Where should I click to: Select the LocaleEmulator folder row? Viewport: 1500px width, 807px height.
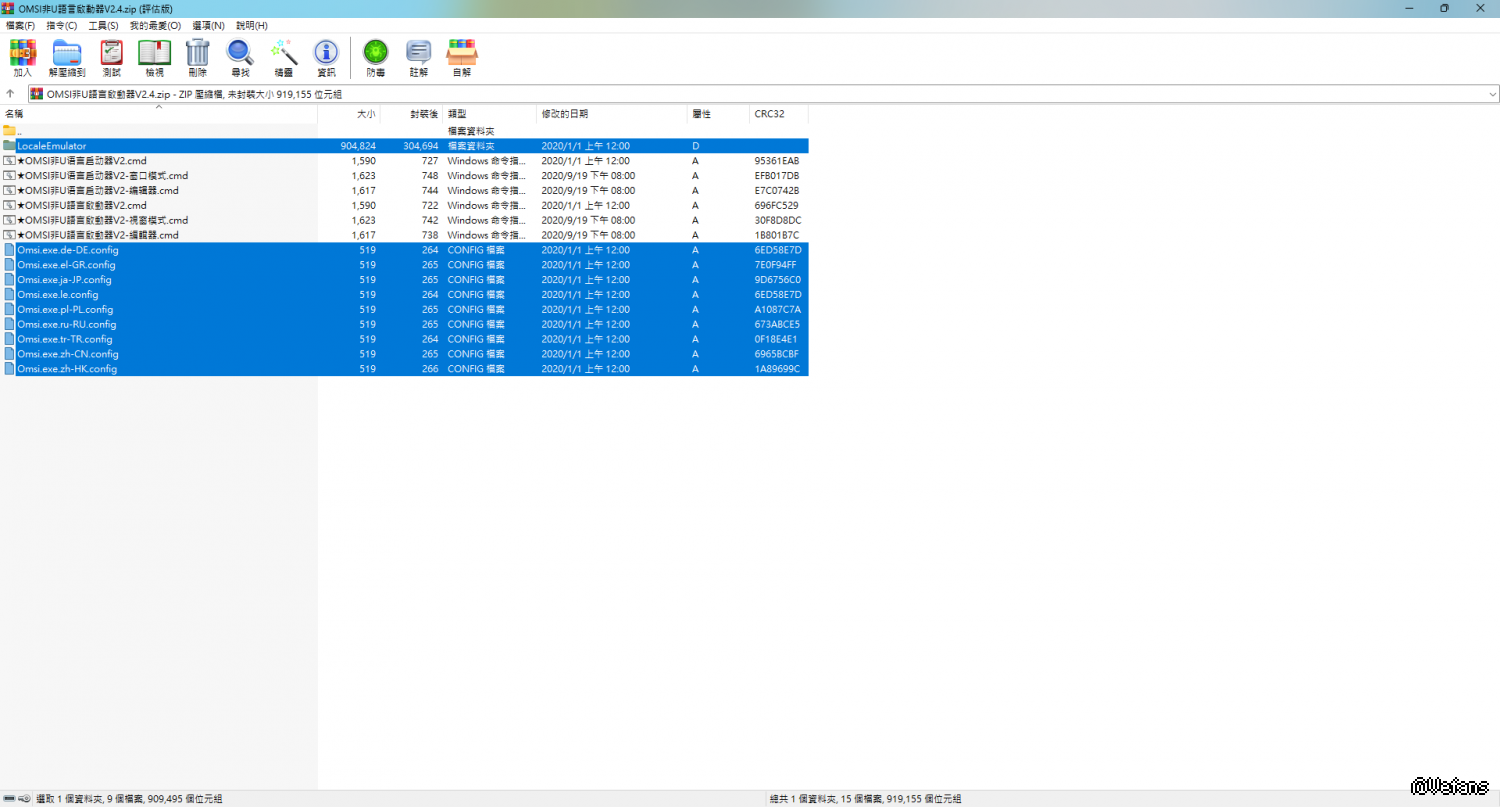(x=52, y=146)
